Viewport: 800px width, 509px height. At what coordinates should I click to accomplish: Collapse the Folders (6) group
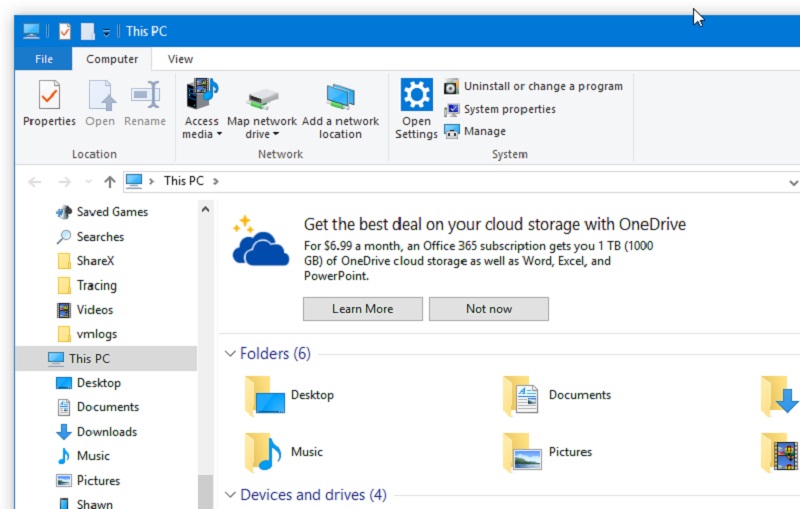(x=230, y=353)
